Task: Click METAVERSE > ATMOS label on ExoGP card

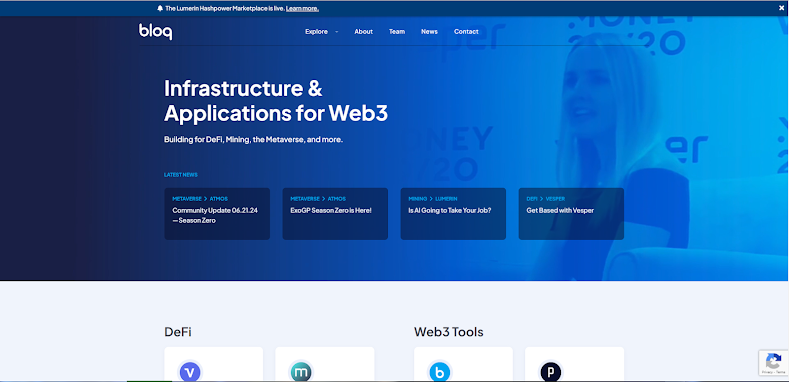Action: [x=318, y=199]
